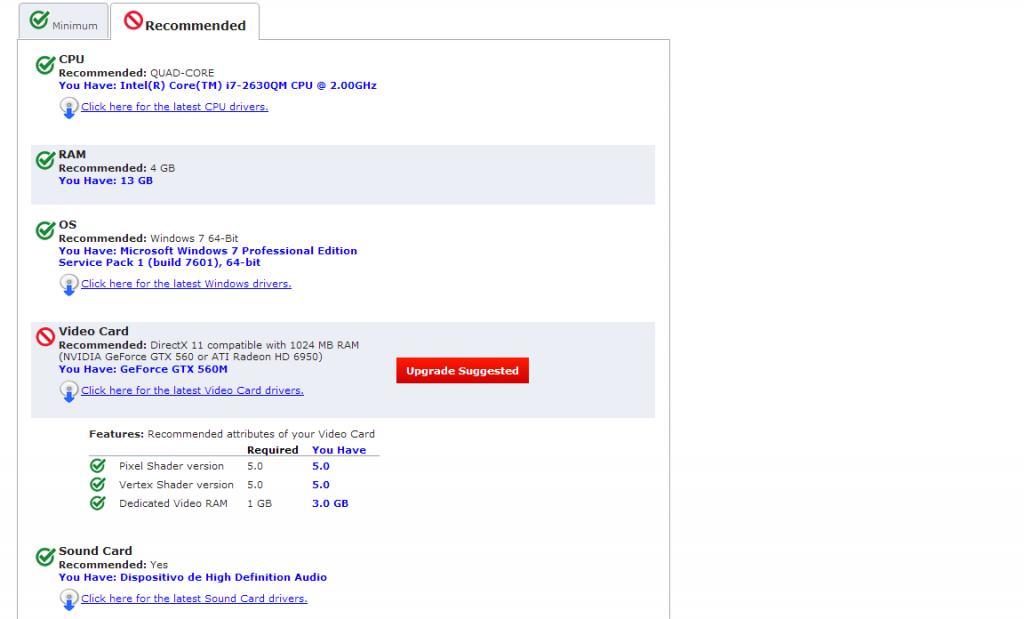Switch to the Minimum tab

point(63,21)
